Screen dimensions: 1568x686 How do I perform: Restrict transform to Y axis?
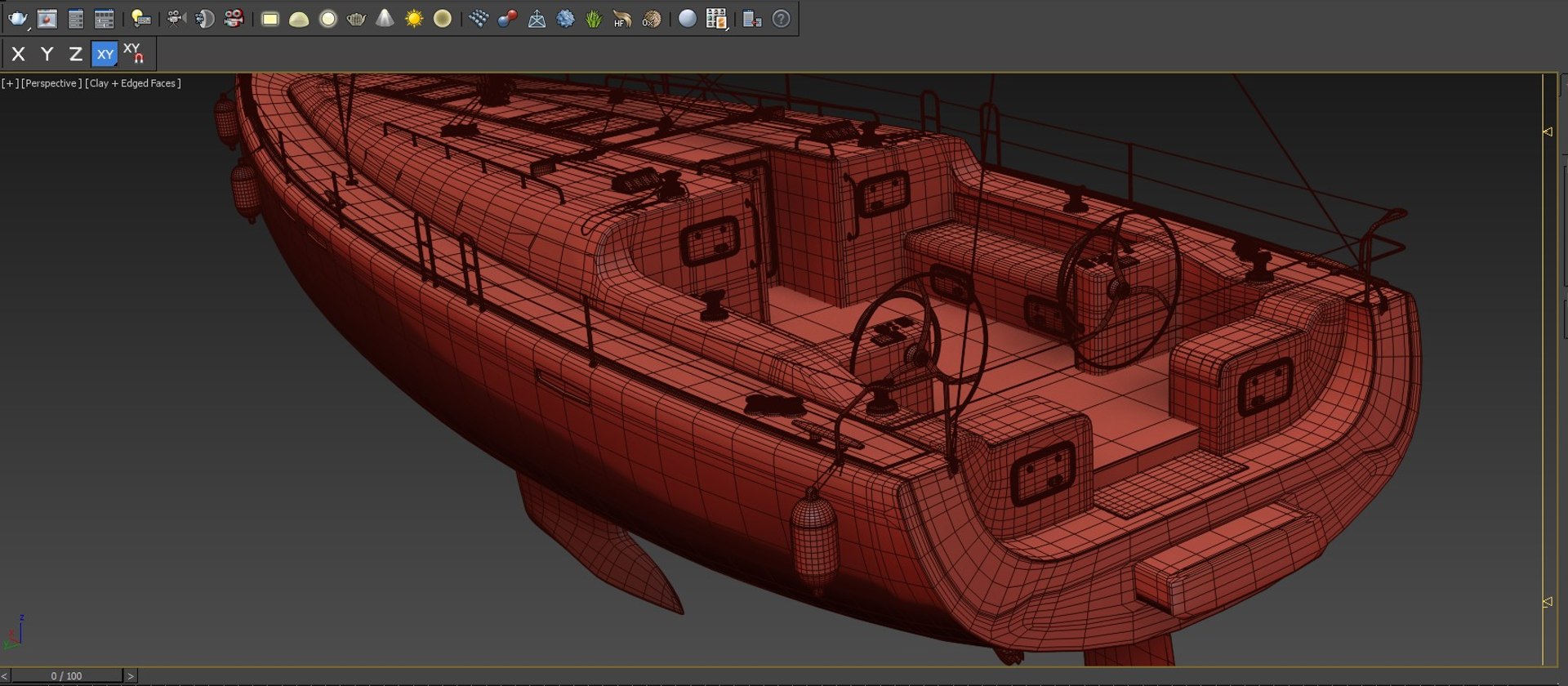[x=47, y=54]
